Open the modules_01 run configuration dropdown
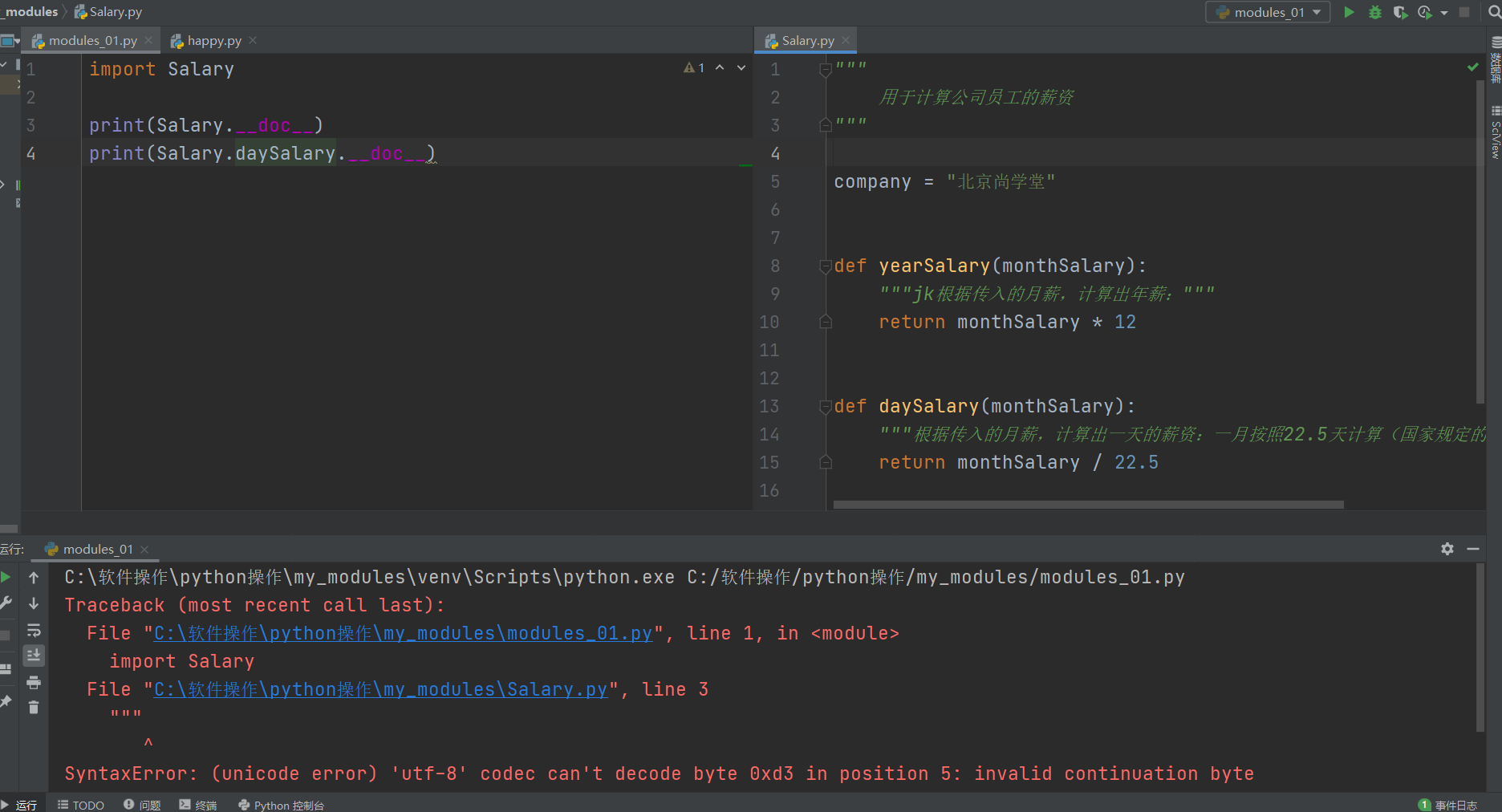The image size is (1502, 812). tap(1268, 12)
